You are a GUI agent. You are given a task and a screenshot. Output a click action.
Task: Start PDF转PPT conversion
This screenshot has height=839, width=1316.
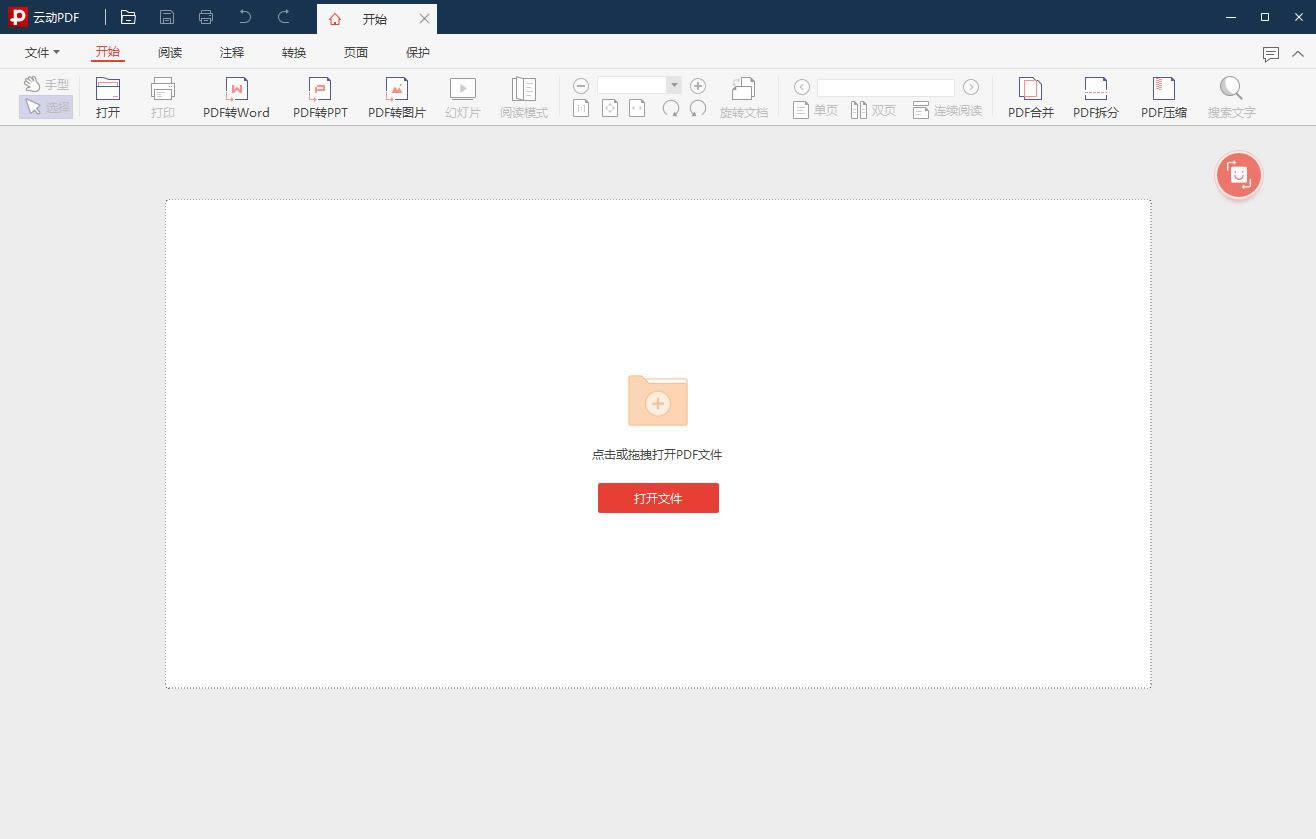(x=320, y=97)
